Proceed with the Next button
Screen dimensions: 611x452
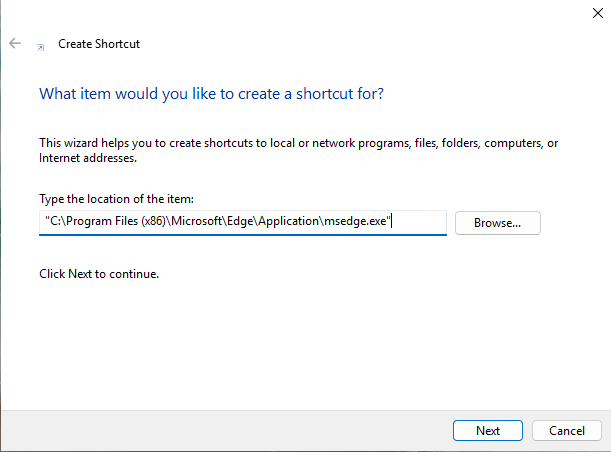click(x=487, y=431)
